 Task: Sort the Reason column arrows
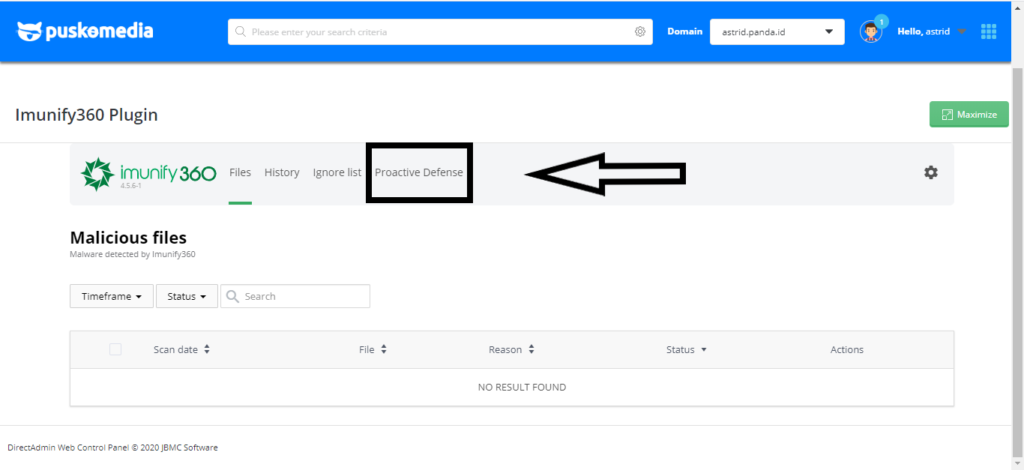[531, 350]
